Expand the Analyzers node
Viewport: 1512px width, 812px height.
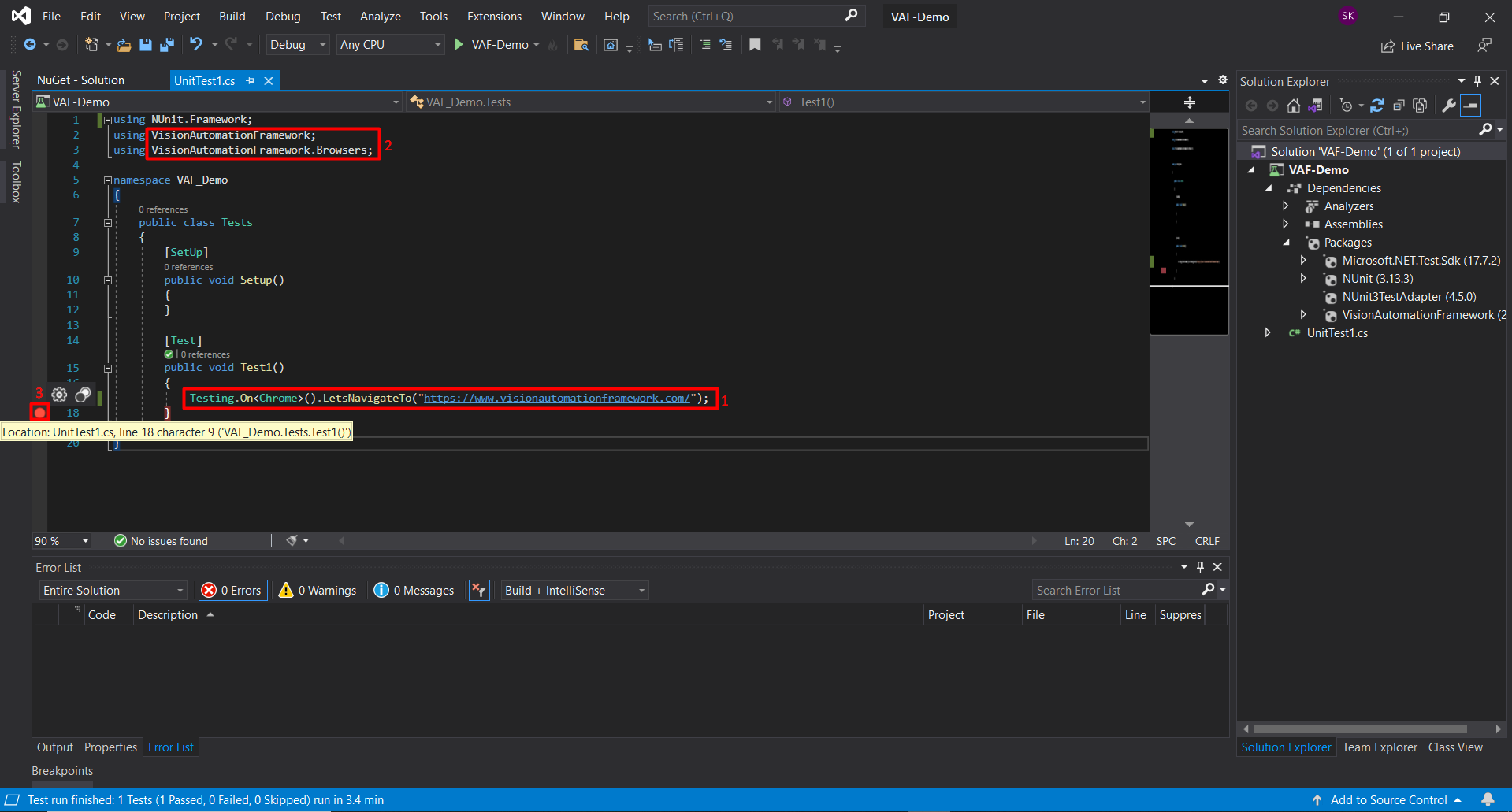pos(1287,206)
